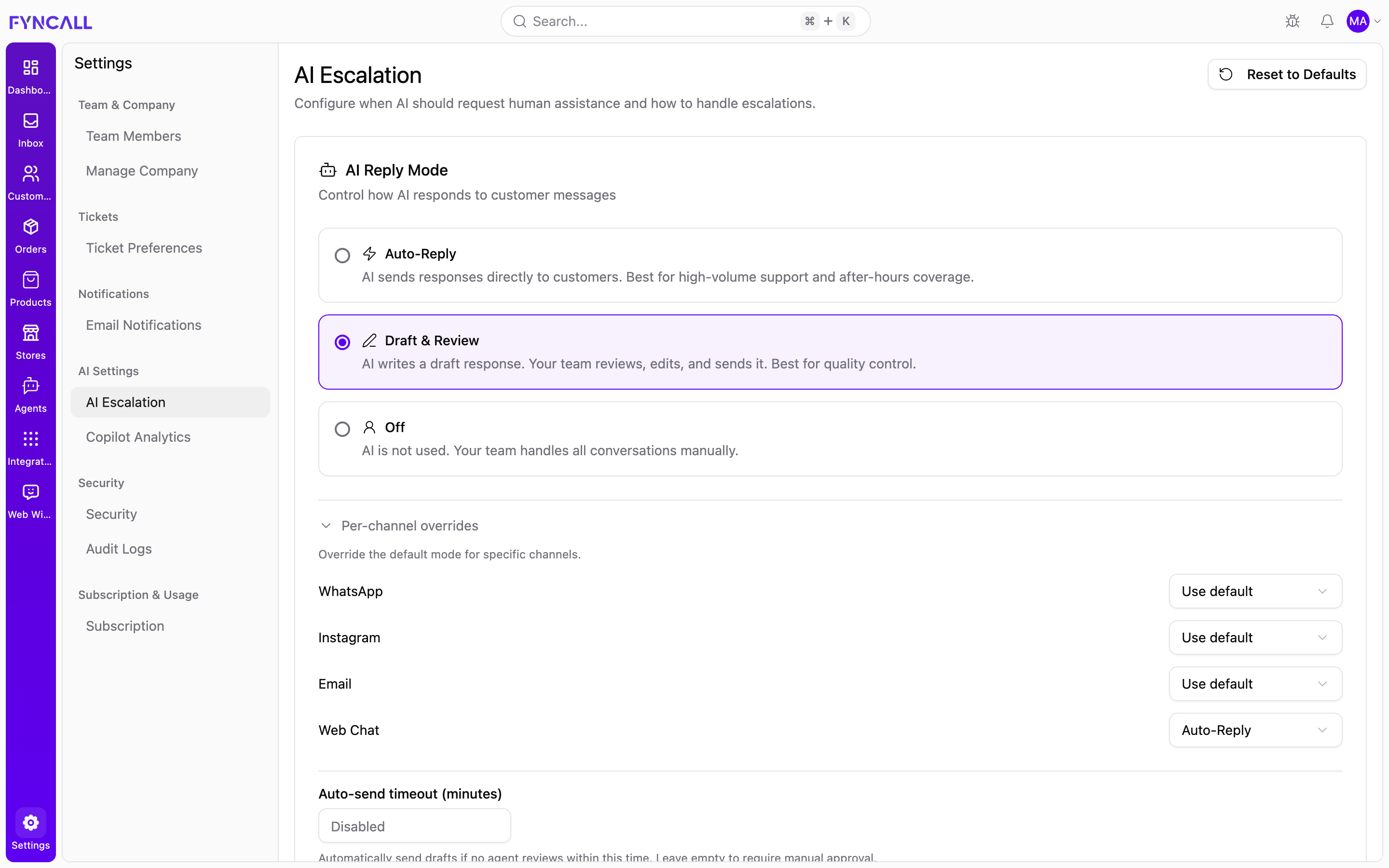Open the WhatsApp override dropdown
1389x868 pixels.
coord(1255,591)
